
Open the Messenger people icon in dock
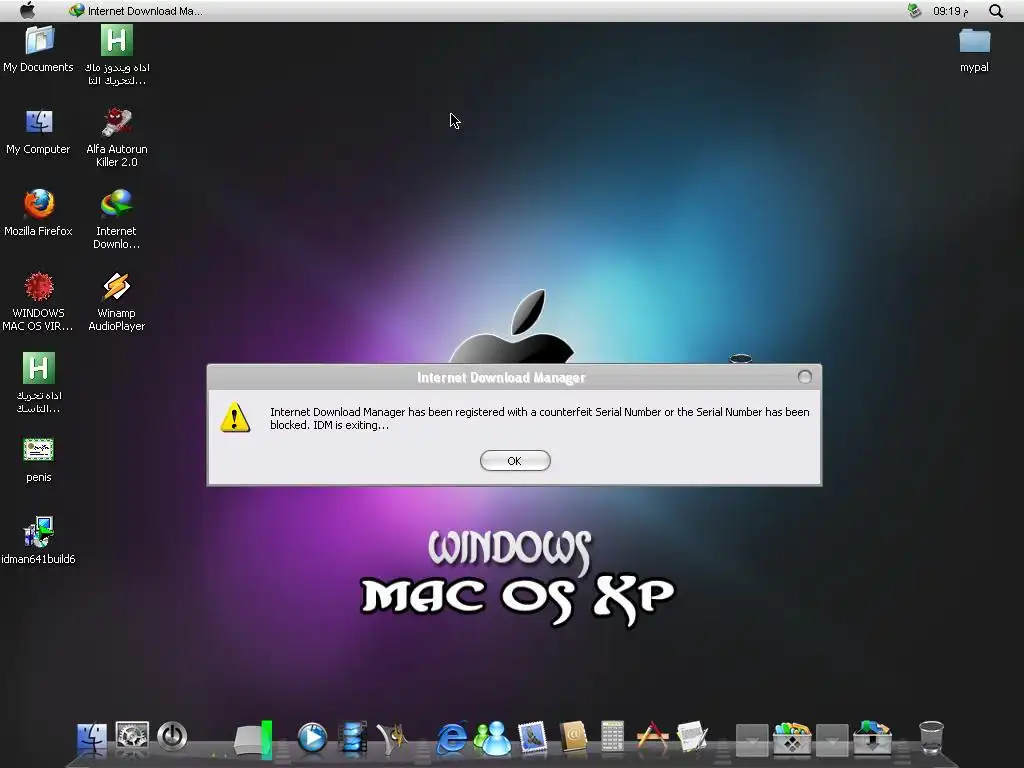(492, 738)
